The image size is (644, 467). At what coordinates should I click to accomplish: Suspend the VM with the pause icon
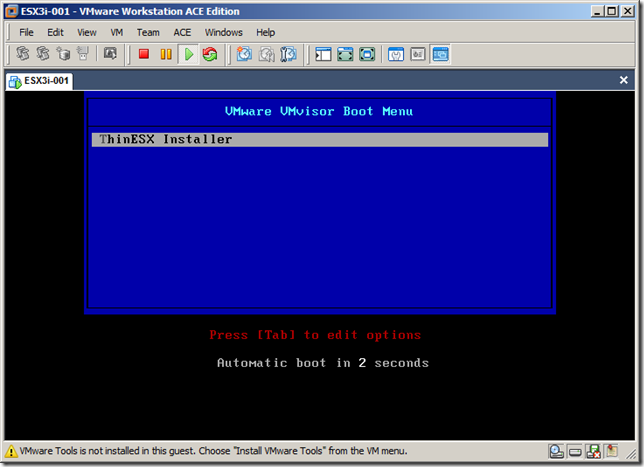[166, 54]
